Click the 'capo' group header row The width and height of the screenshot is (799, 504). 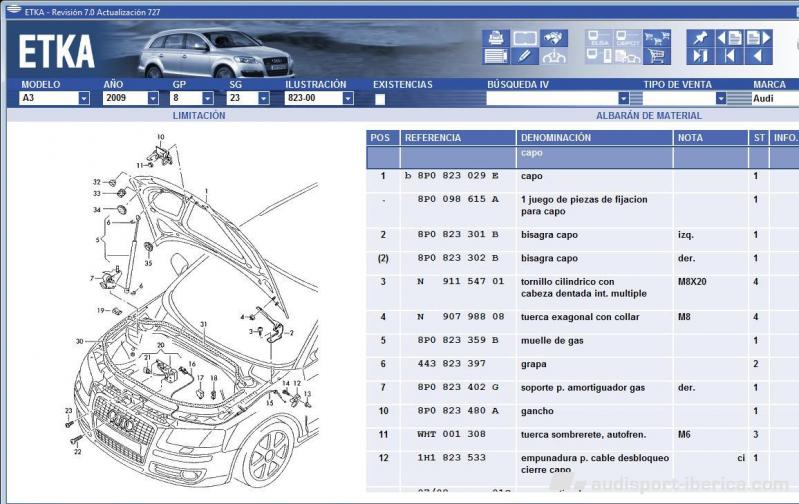pos(582,157)
